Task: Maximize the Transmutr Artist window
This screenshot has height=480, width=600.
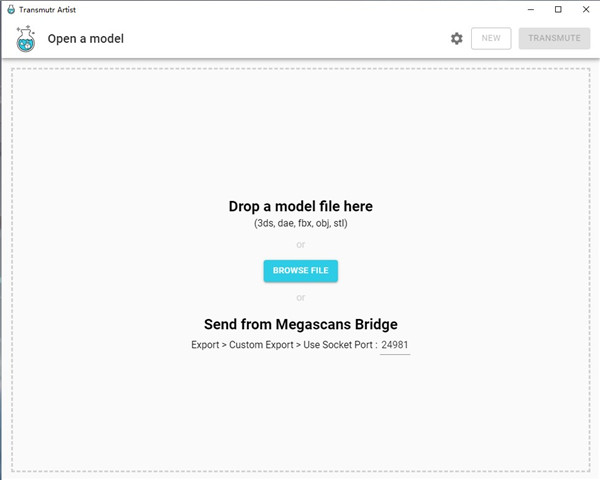Action: (558, 9)
